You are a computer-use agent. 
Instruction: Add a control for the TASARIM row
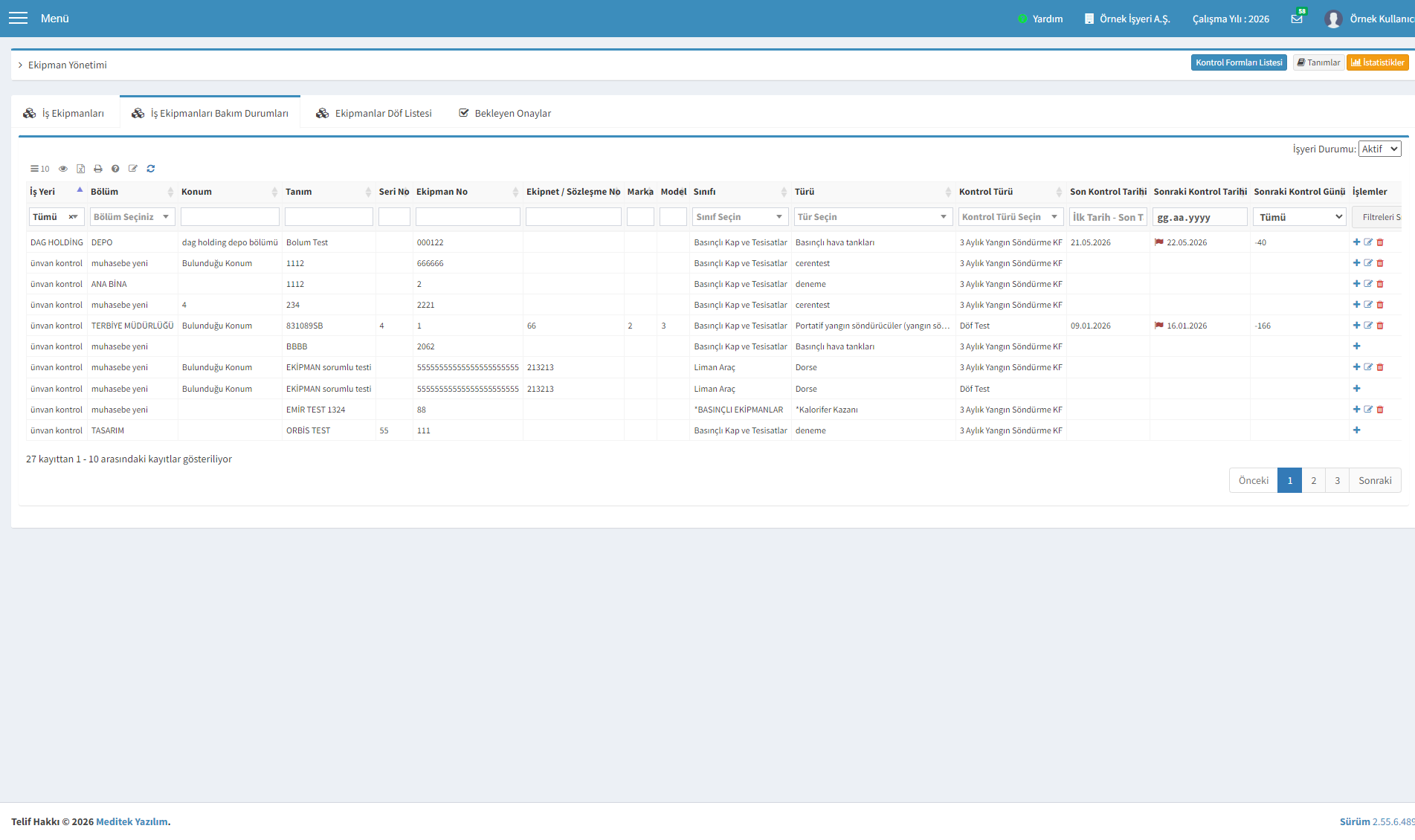1356,430
